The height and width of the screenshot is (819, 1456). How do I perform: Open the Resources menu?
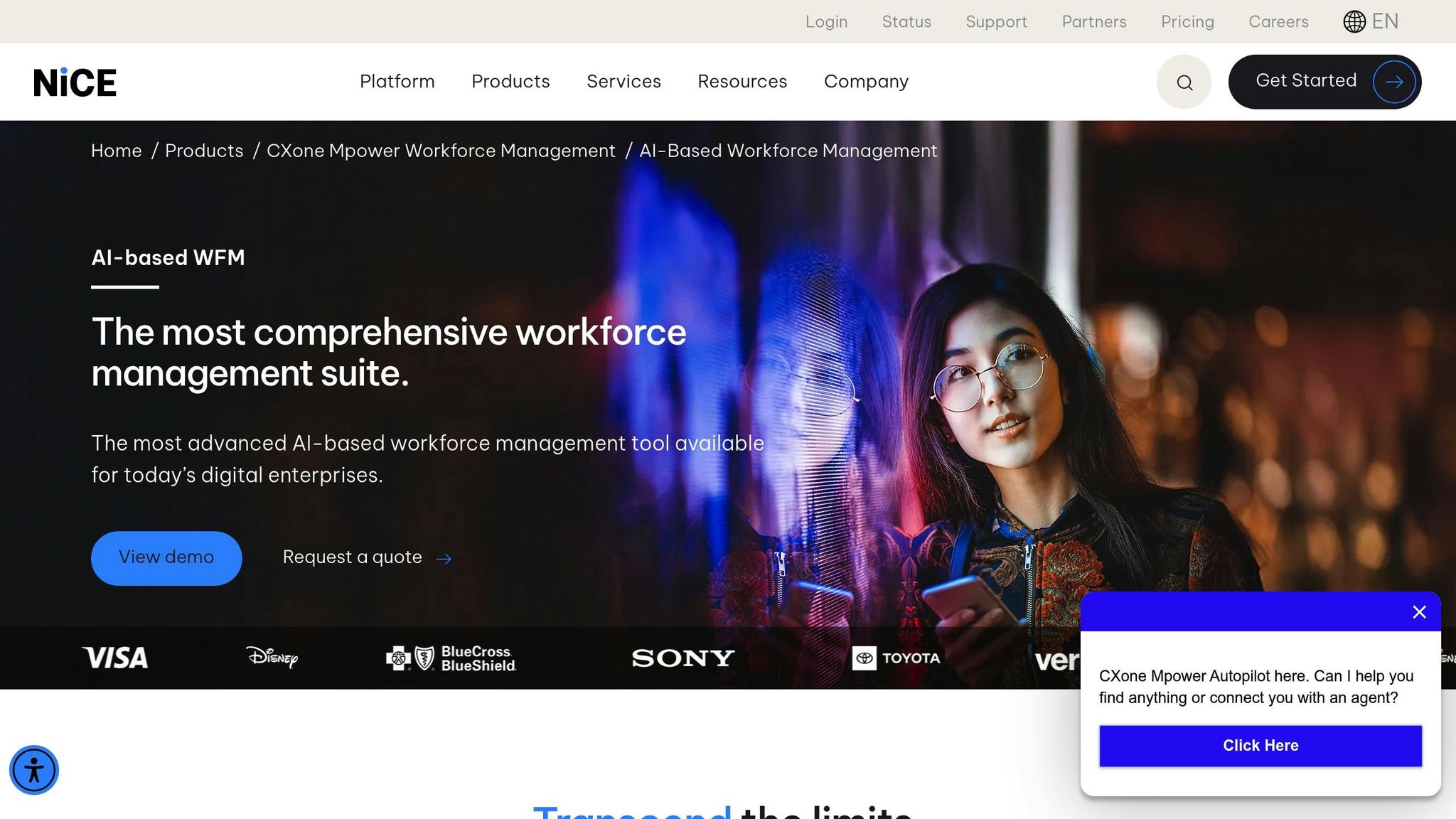(742, 82)
